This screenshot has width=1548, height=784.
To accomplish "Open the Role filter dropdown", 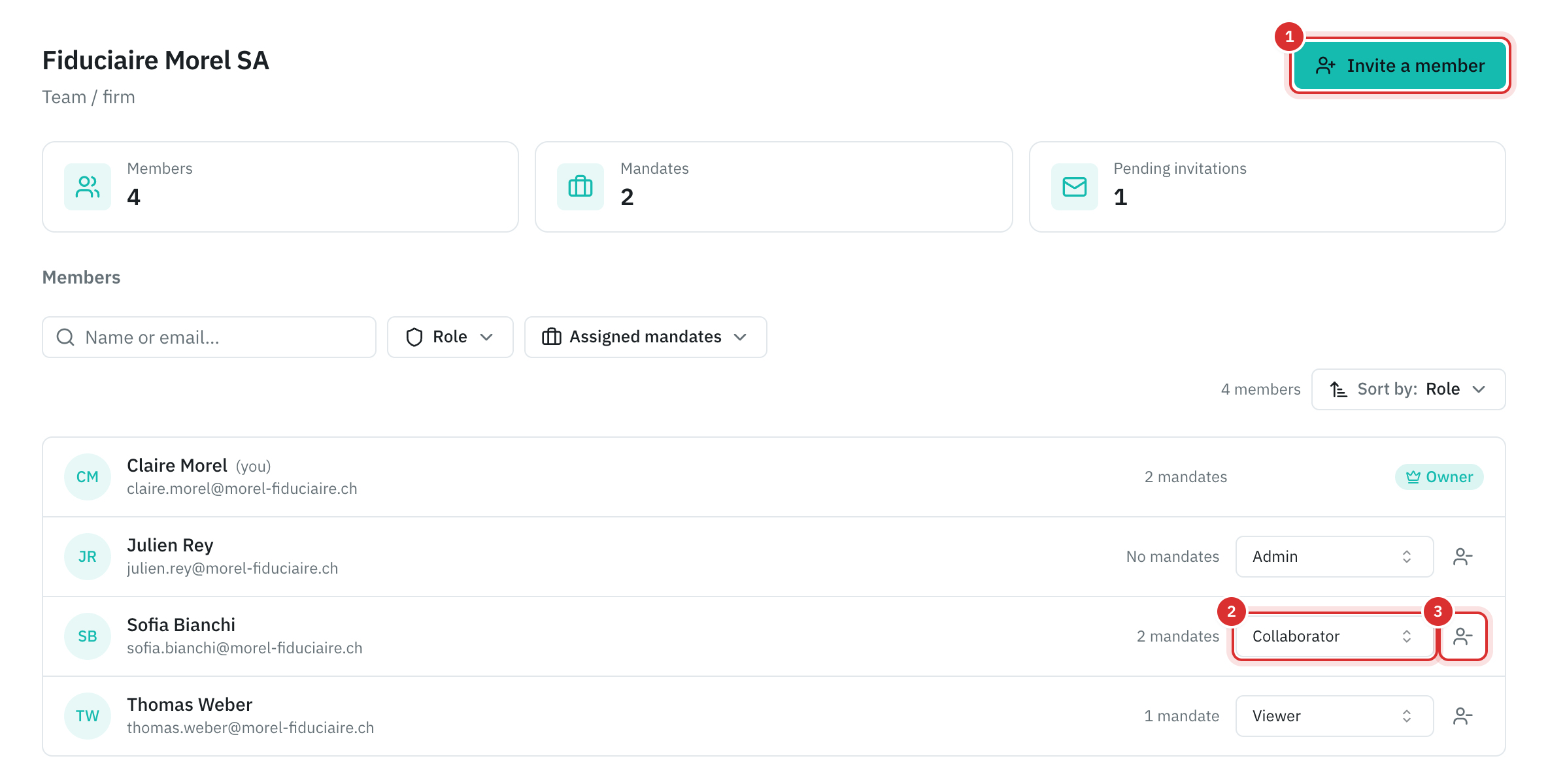I will [450, 337].
